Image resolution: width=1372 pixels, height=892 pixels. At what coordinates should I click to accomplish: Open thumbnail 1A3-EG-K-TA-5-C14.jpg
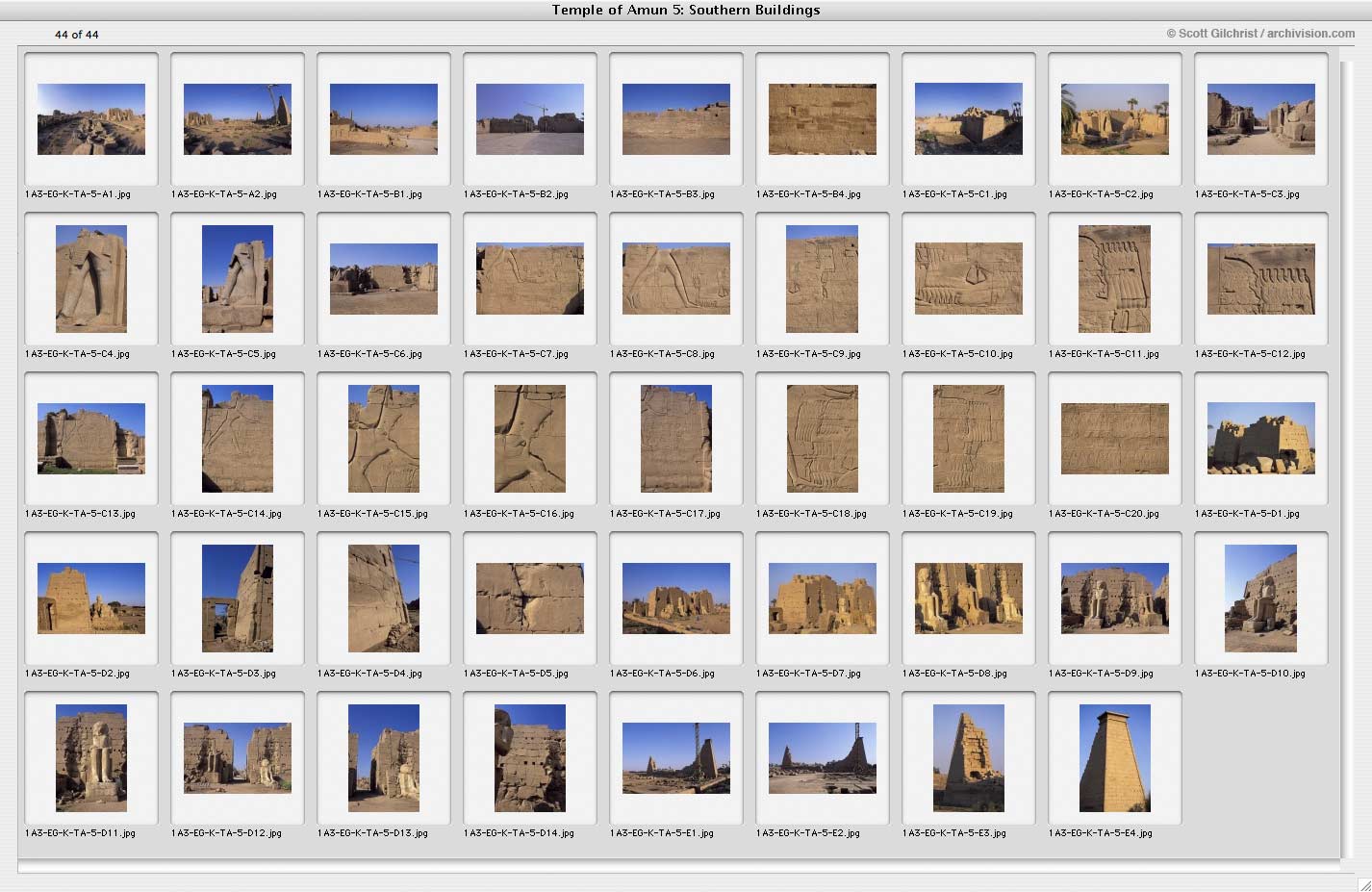pyautogui.click(x=238, y=439)
